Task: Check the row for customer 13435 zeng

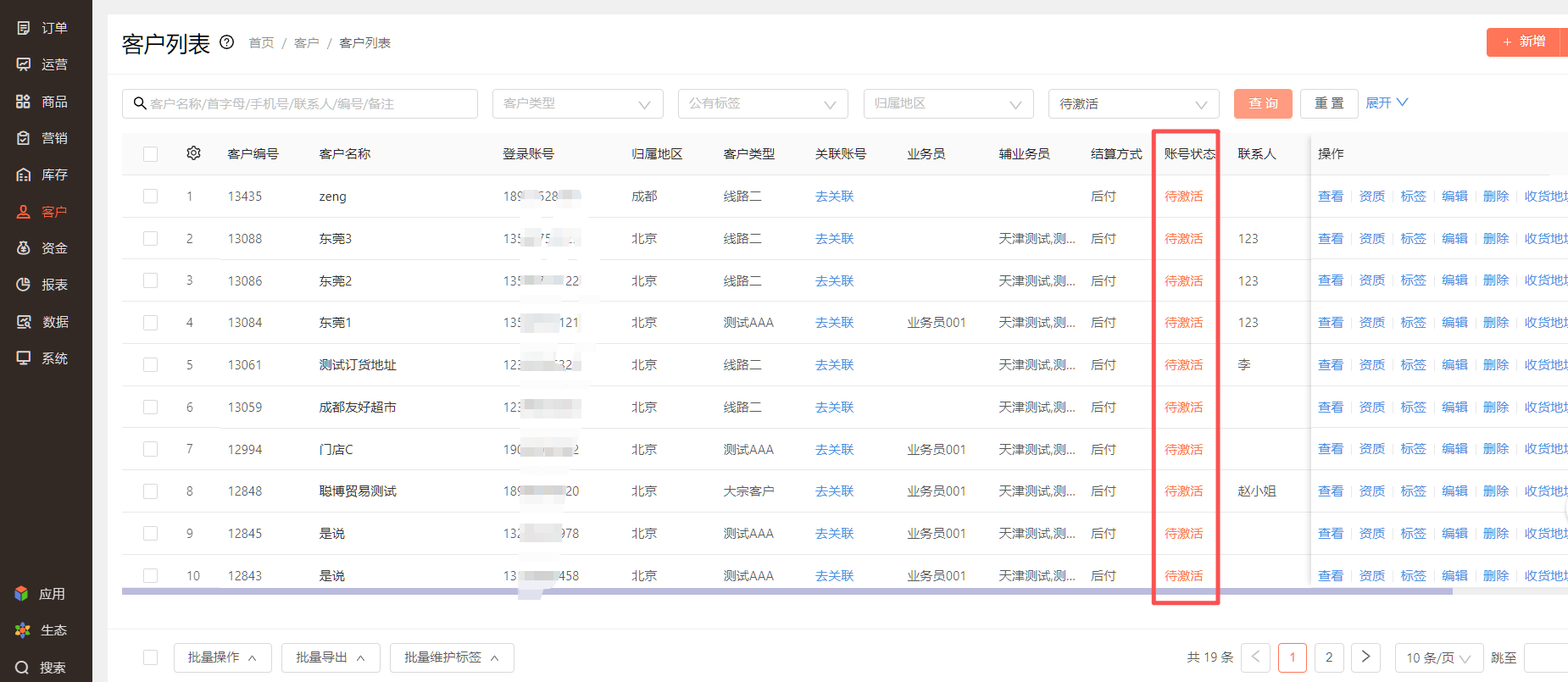Action: tap(151, 197)
